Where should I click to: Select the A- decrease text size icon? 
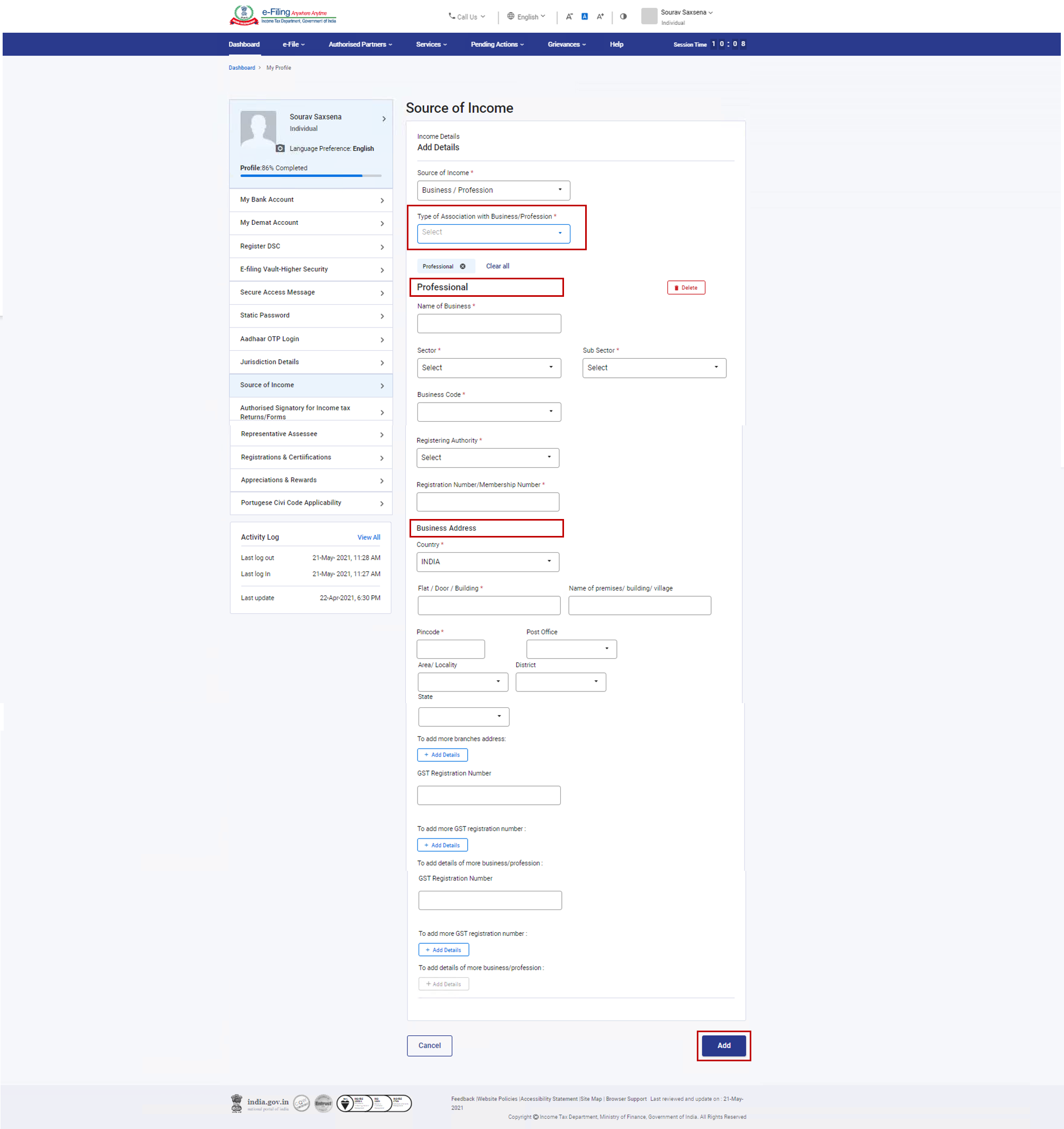[x=569, y=16]
